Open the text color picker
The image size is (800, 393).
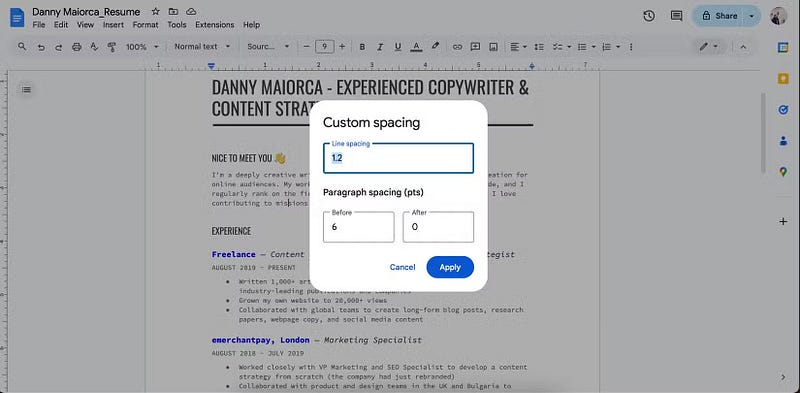point(416,47)
